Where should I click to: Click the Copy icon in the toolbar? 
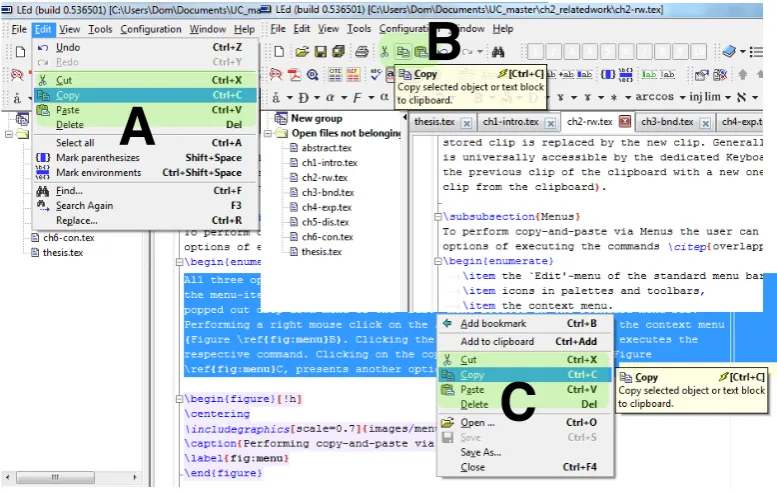[x=403, y=52]
